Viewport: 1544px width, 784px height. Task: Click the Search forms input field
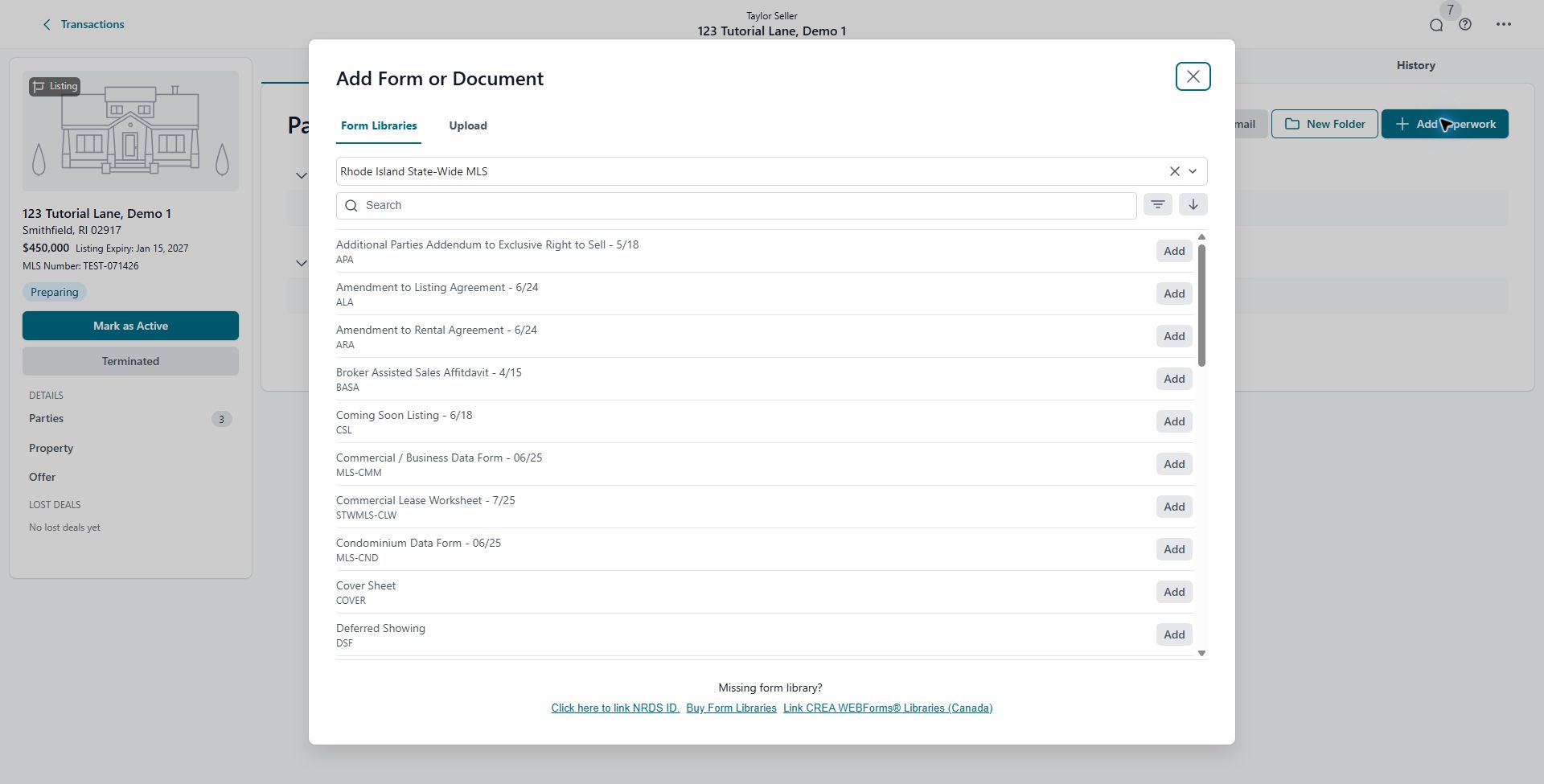(736, 205)
